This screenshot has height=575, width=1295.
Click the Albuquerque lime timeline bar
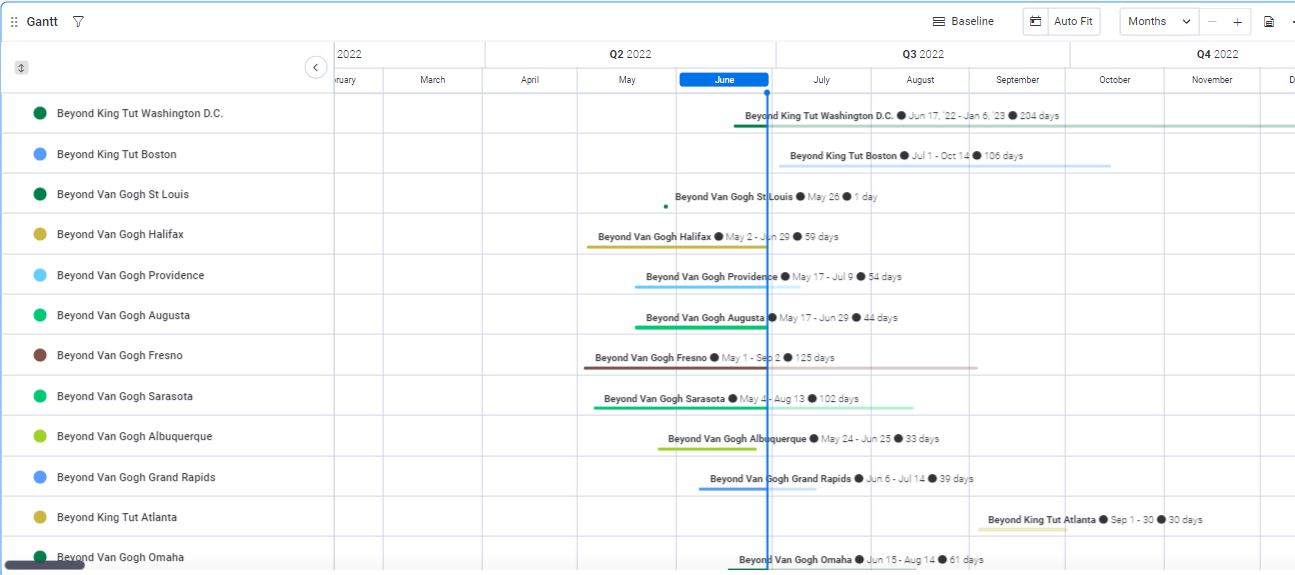(x=707, y=449)
